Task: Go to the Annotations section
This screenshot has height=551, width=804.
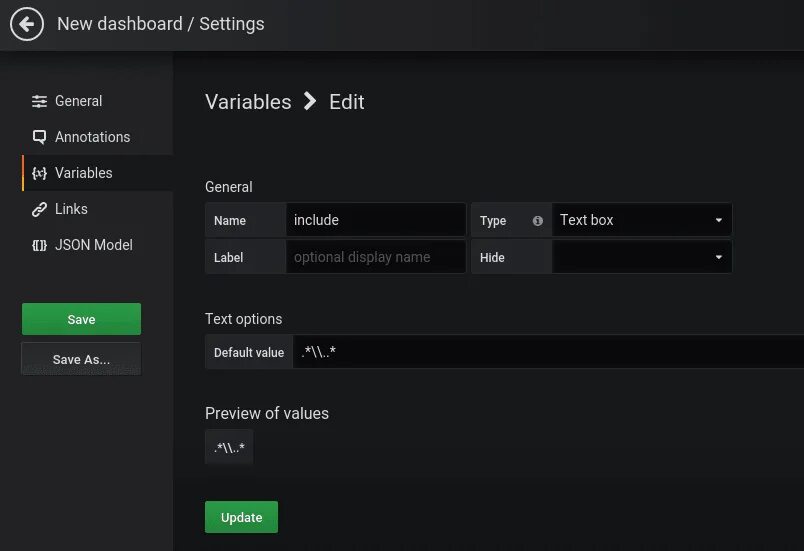Action: click(92, 137)
